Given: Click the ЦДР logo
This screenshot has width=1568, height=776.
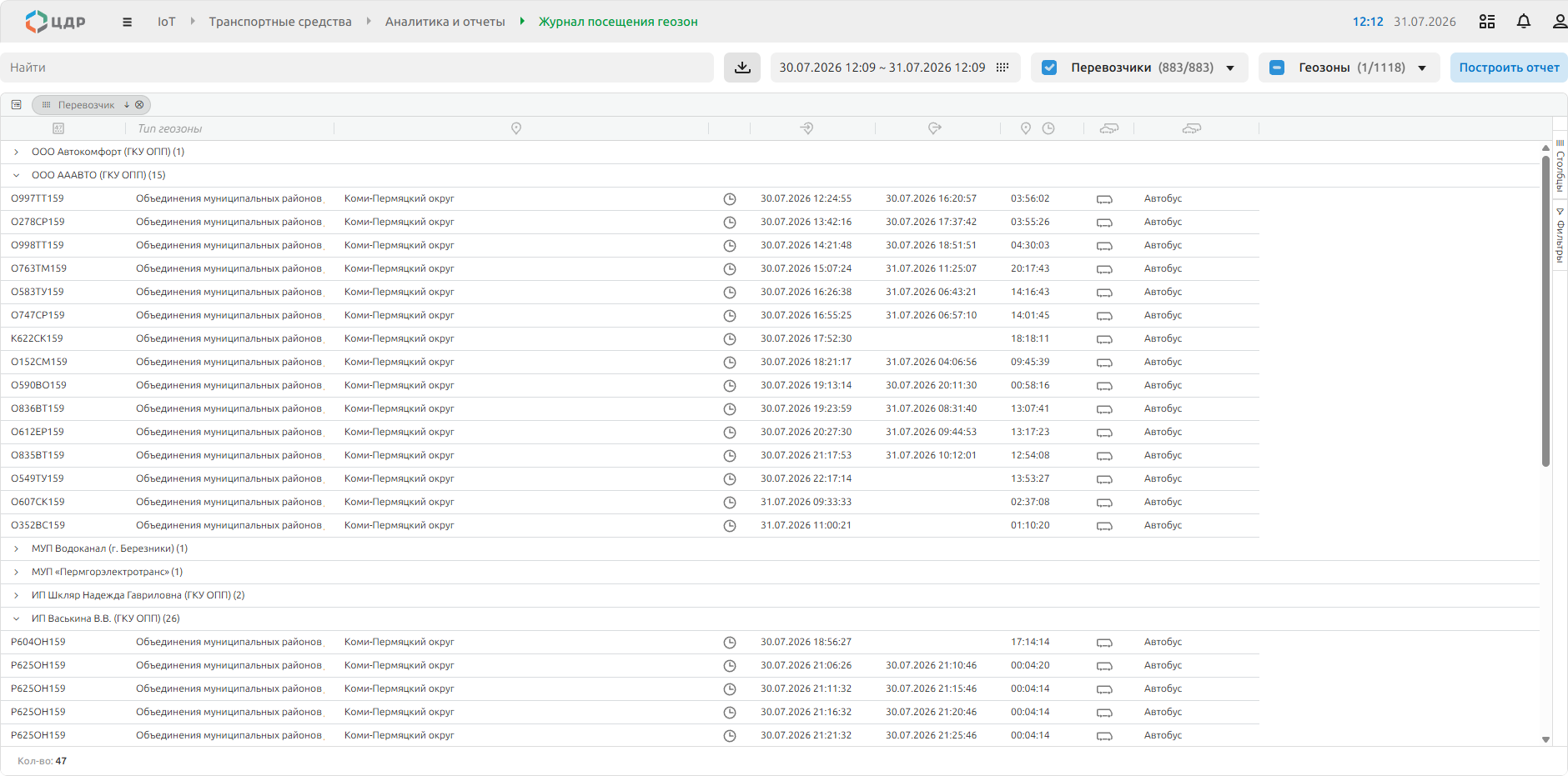Looking at the screenshot, I should (55, 22).
